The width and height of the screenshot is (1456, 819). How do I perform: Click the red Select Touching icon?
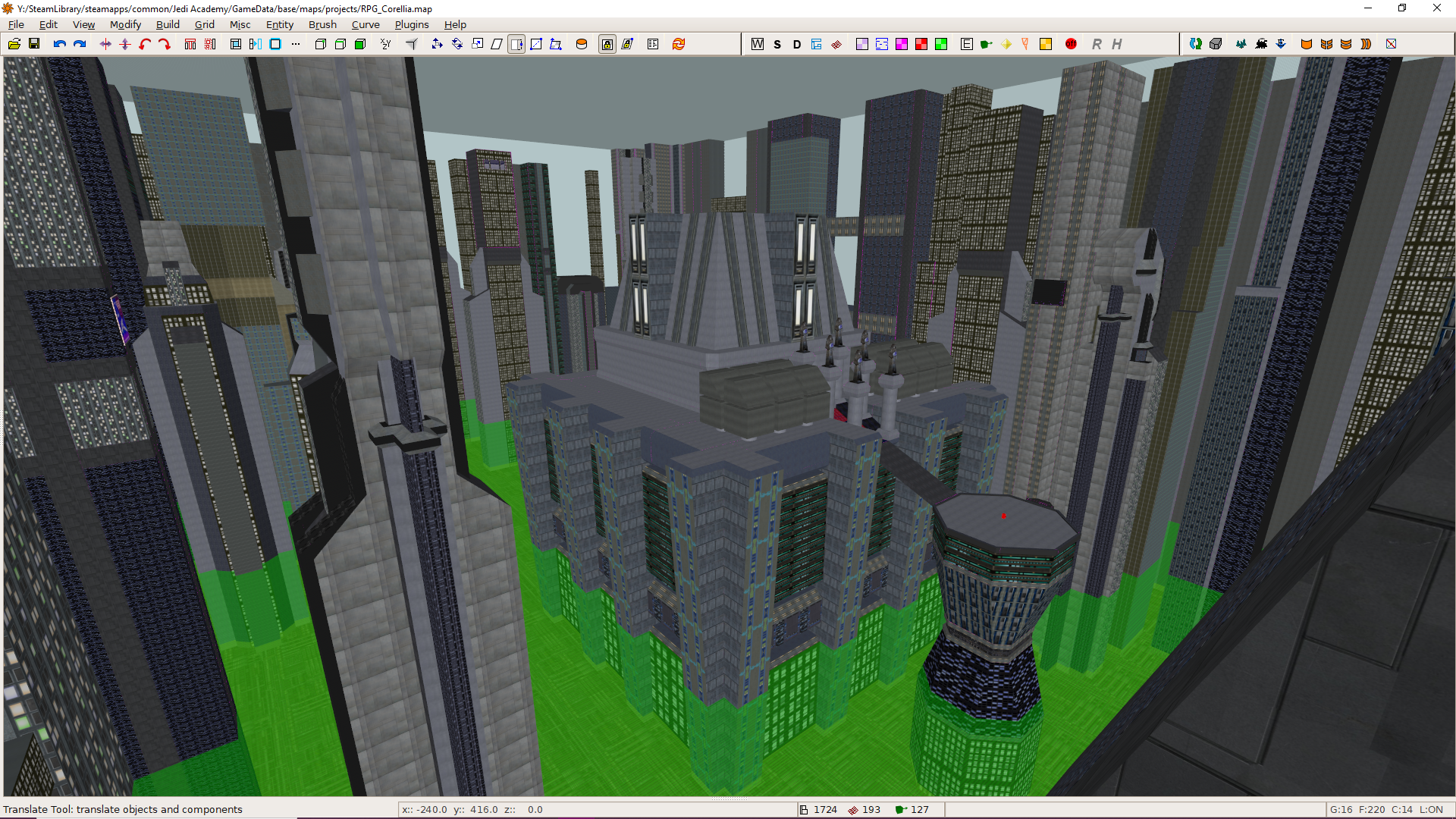pyautogui.click(x=190, y=44)
